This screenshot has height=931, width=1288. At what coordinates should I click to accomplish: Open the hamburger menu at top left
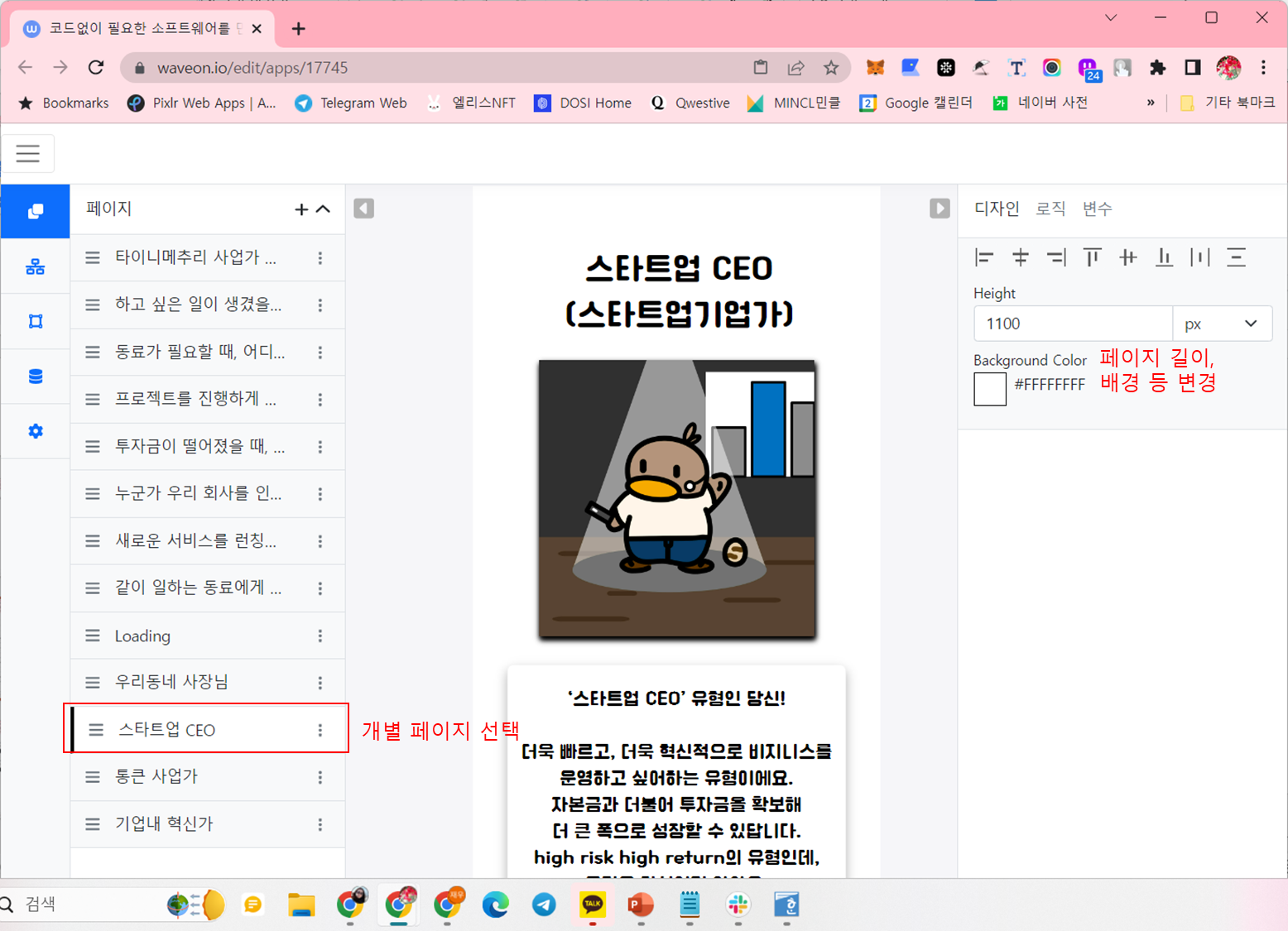click(x=28, y=153)
